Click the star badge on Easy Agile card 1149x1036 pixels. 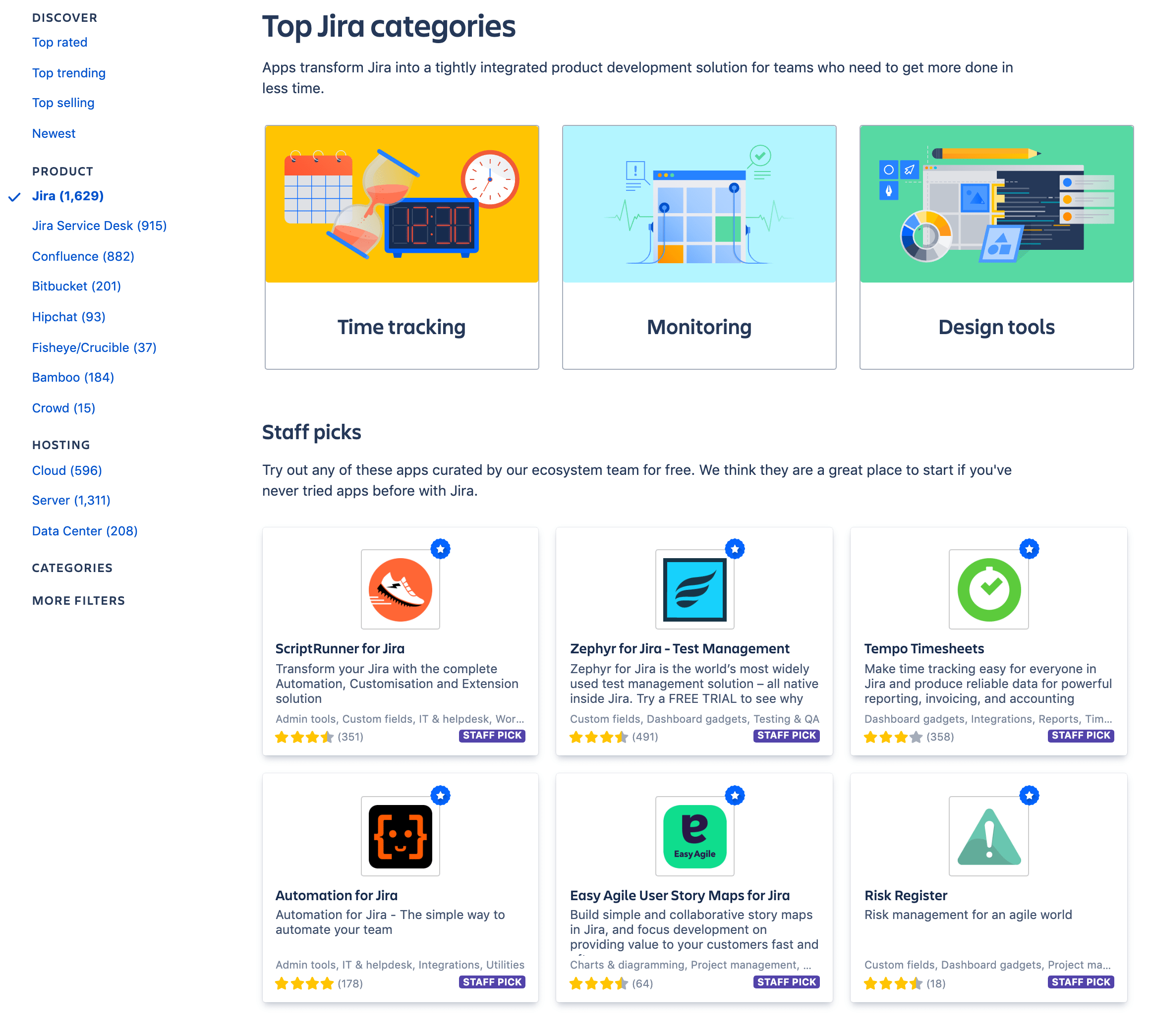click(735, 795)
